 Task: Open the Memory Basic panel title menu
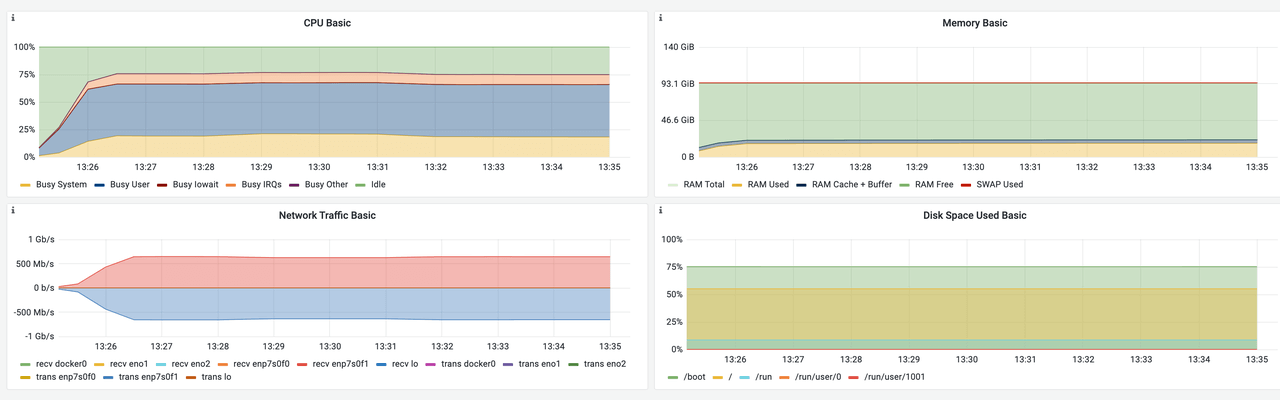point(975,23)
